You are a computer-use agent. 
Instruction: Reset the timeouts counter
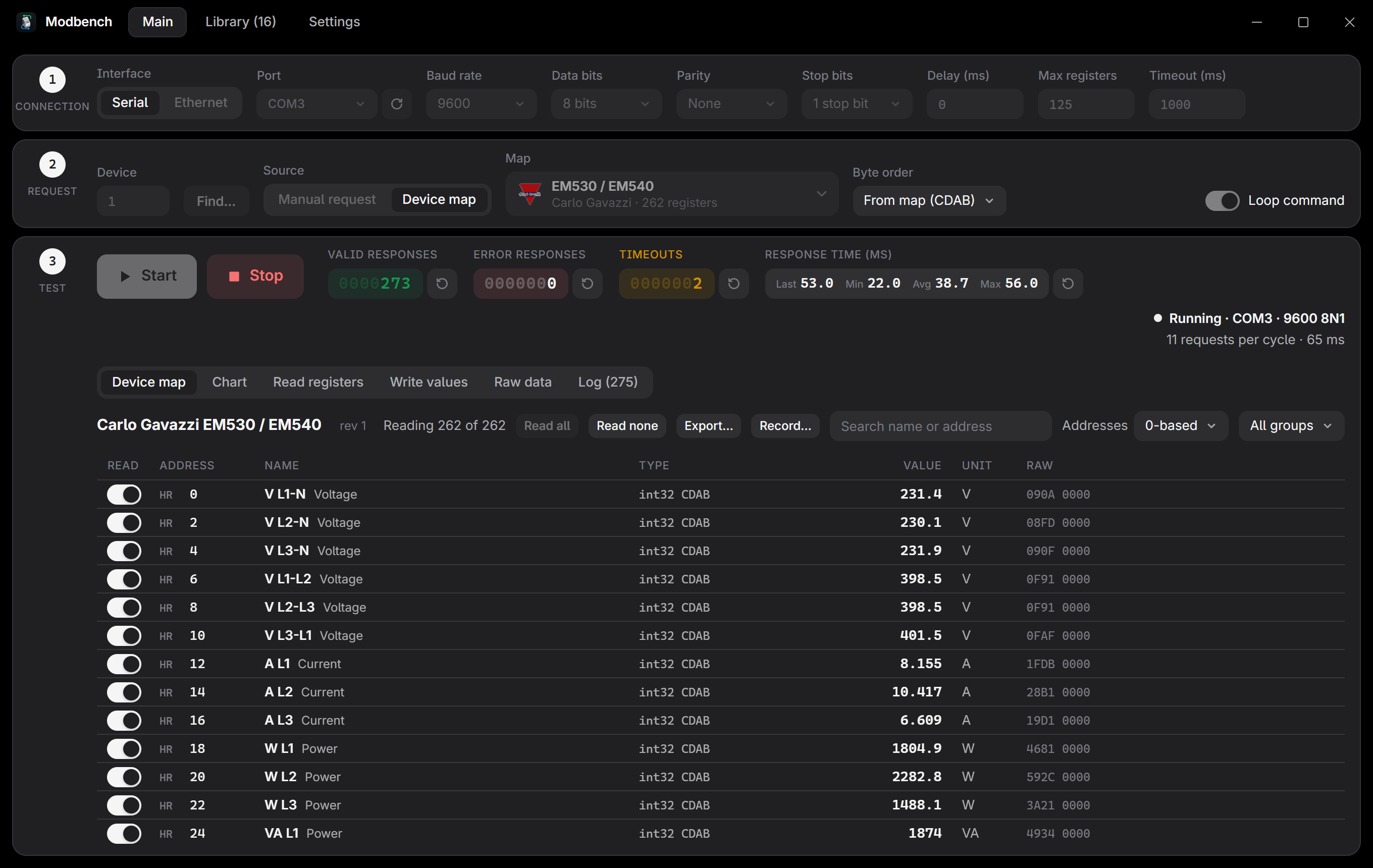click(x=734, y=283)
